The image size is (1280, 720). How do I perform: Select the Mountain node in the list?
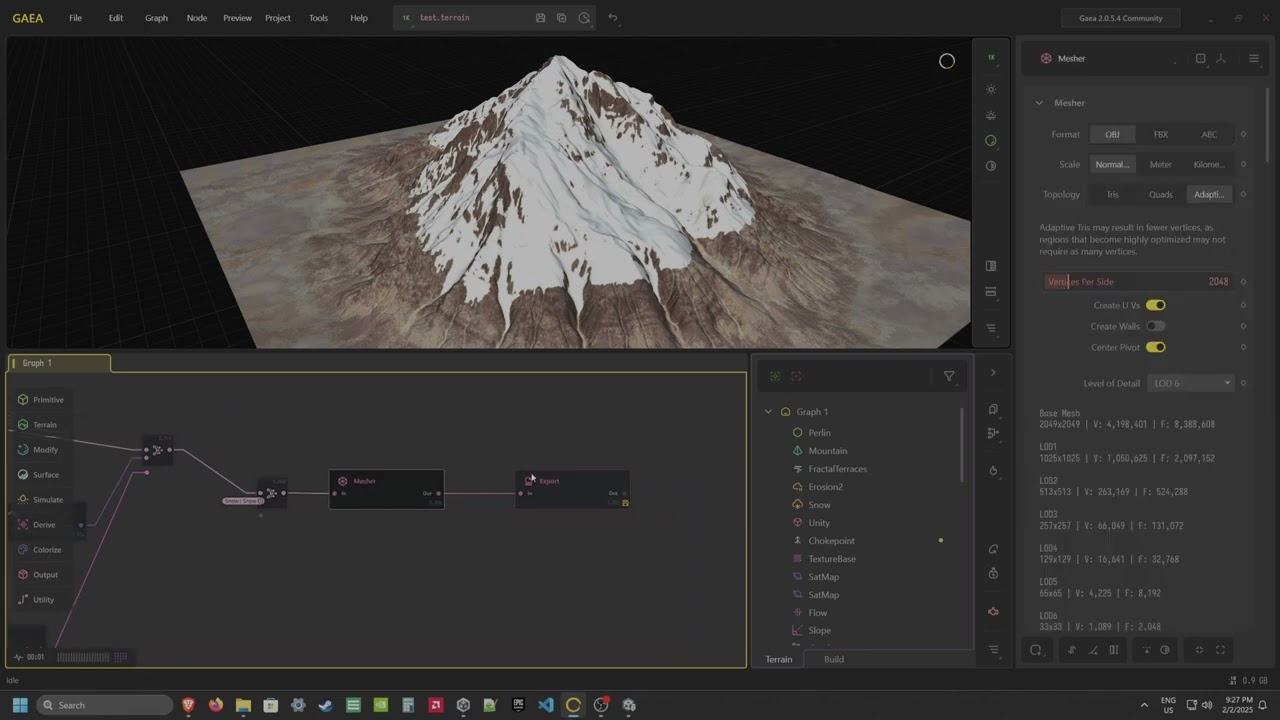(x=827, y=451)
